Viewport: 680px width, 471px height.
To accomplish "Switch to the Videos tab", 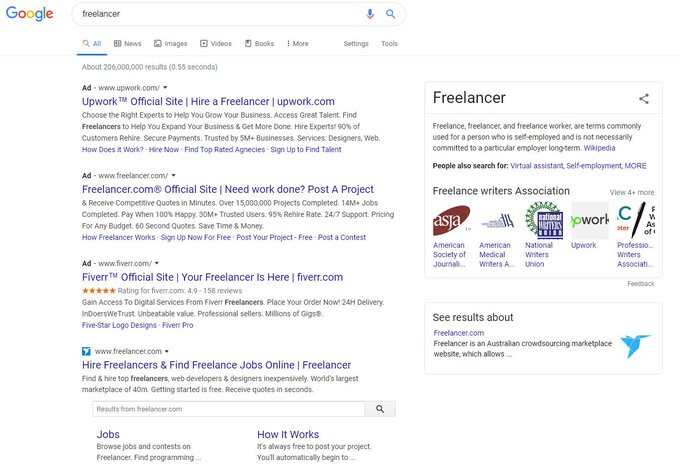I will pyautogui.click(x=216, y=43).
